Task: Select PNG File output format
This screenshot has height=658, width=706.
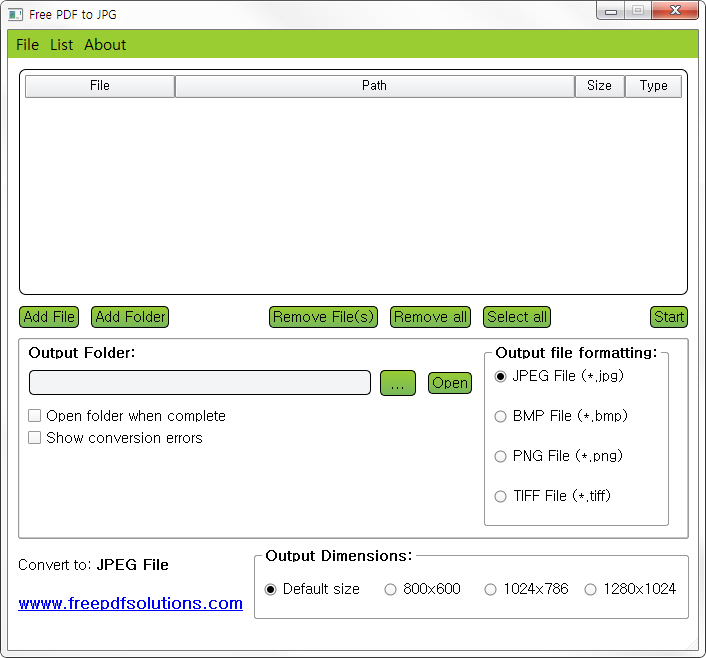Action: (501, 457)
